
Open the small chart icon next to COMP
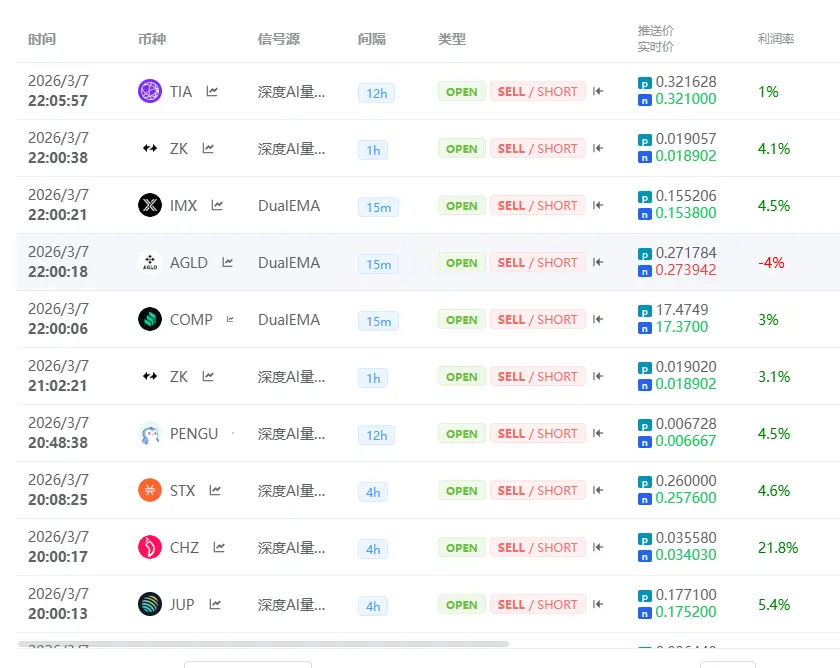point(230,319)
